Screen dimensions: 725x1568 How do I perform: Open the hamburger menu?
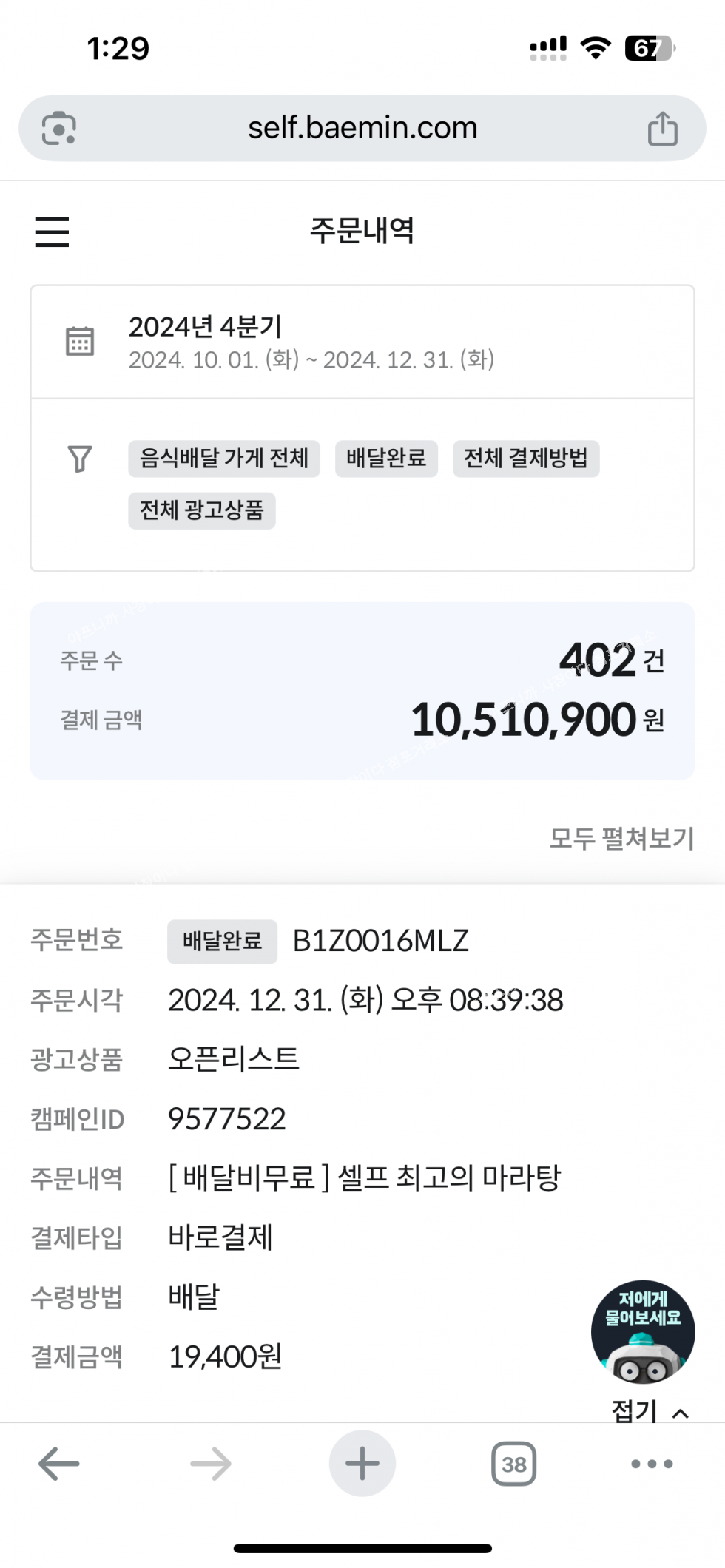click(x=52, y=232)
